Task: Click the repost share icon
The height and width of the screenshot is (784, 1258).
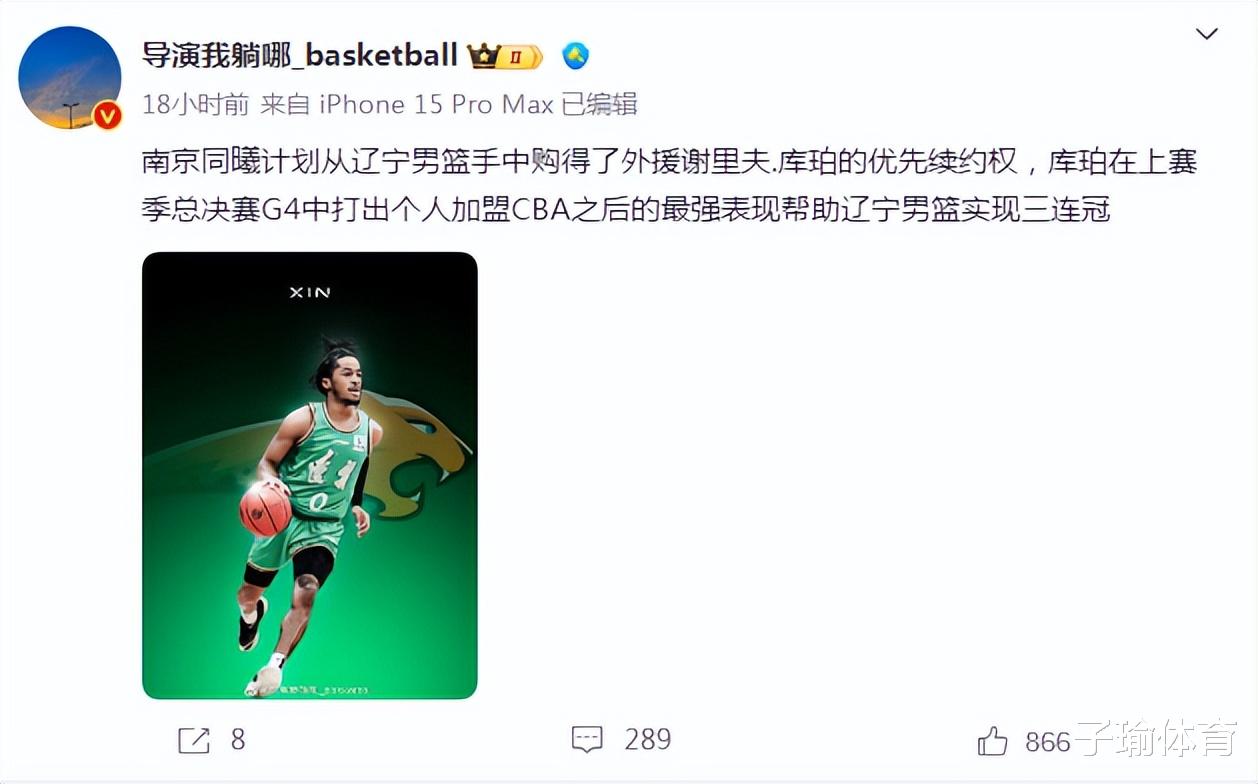Action: tap(194, 740)
